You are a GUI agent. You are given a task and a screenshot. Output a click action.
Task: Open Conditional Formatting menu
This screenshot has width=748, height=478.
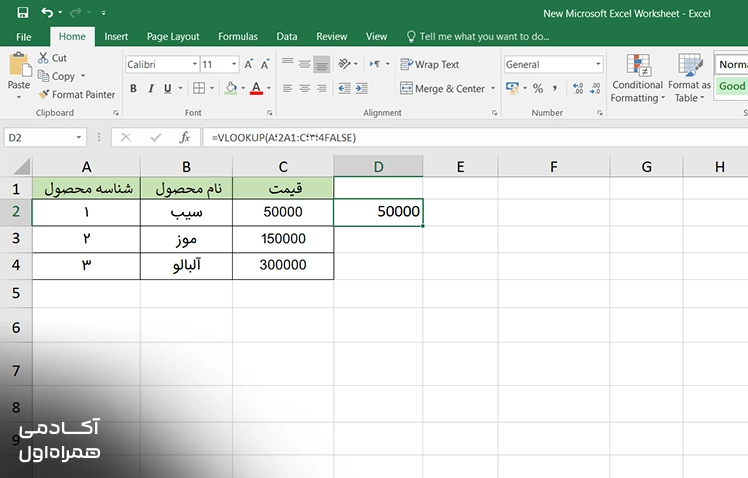[638, 78]
